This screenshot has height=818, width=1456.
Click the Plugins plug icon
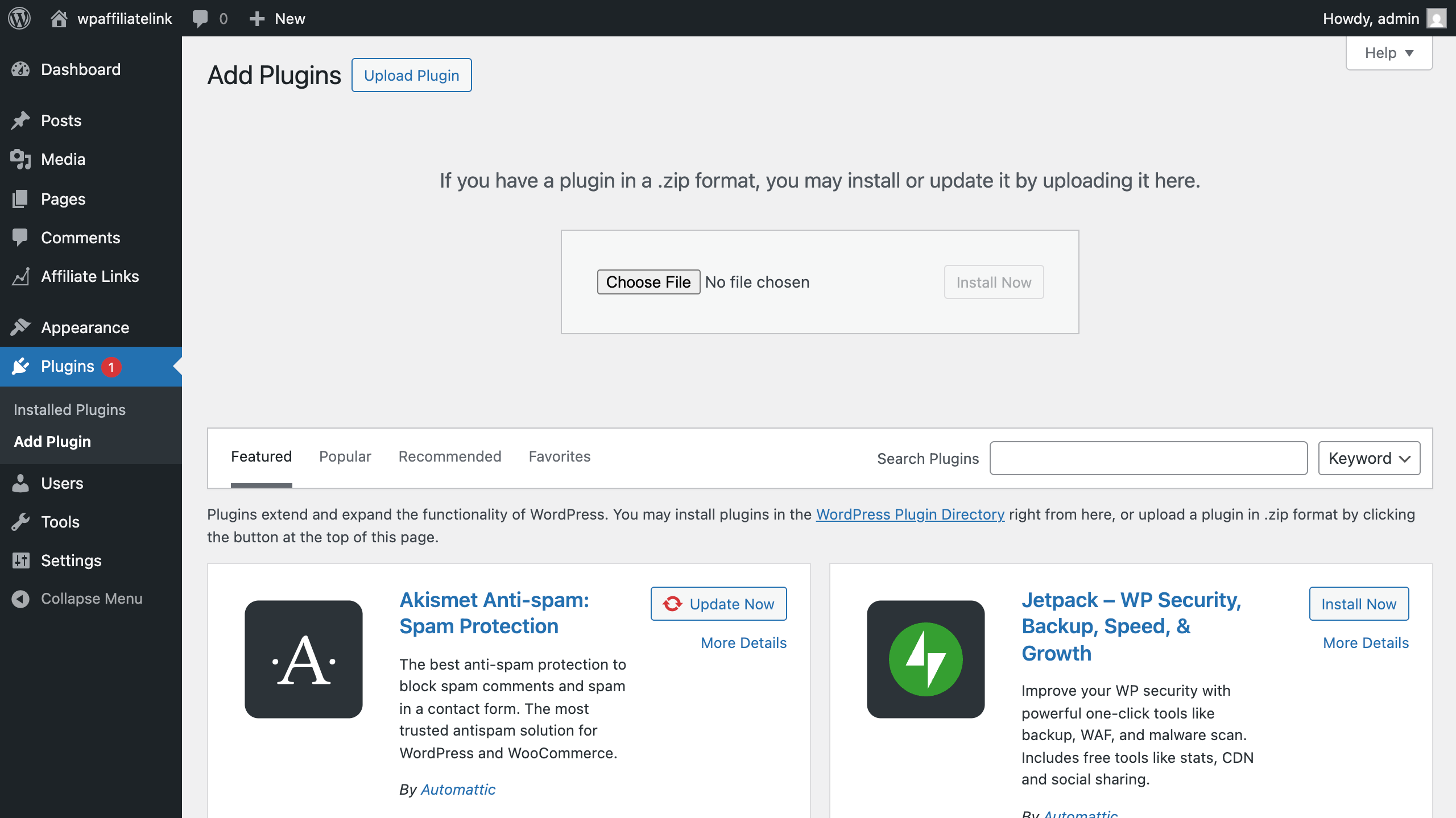20,366
